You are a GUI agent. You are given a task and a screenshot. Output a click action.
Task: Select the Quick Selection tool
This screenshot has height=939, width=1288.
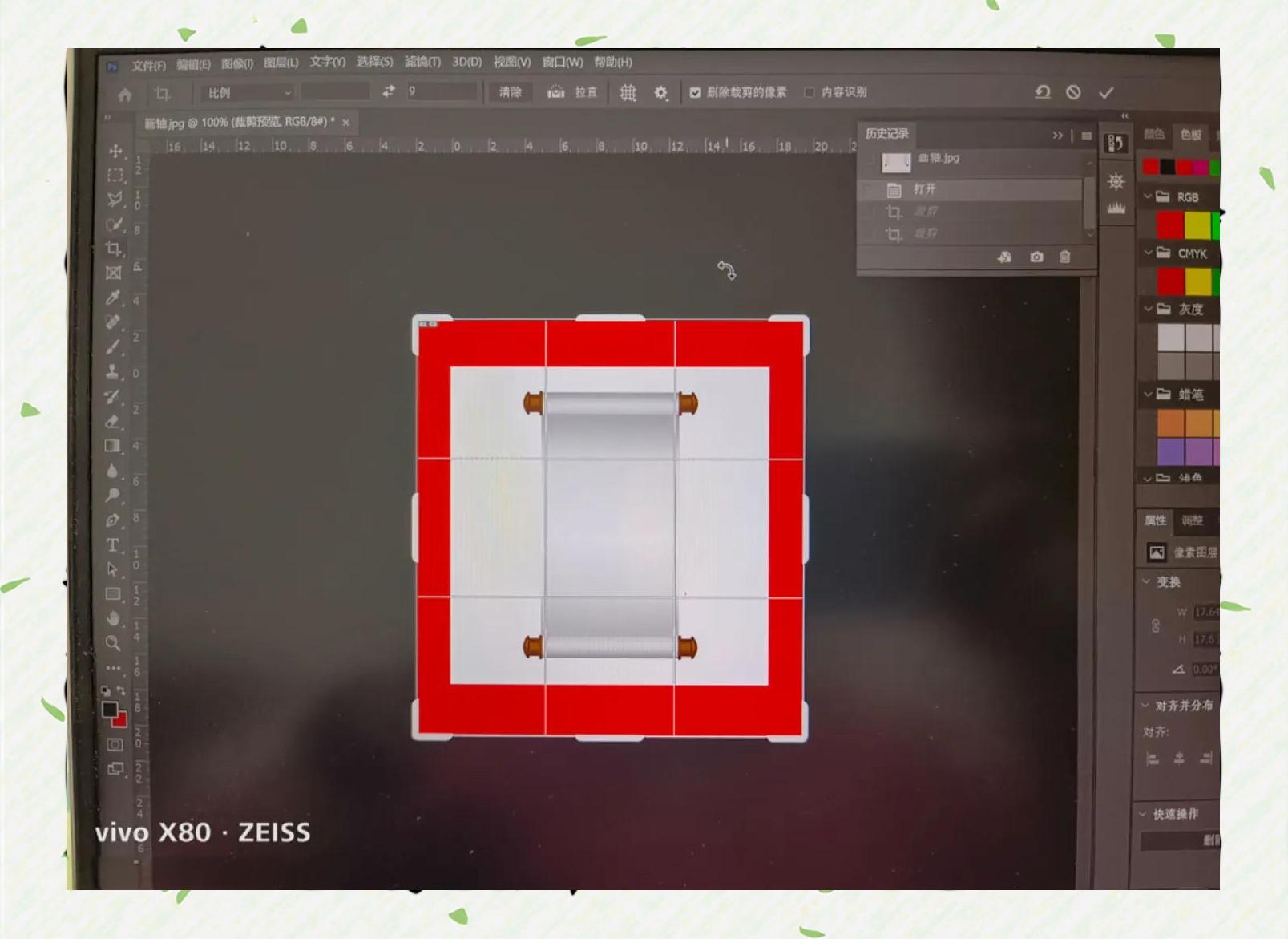click(115, 224)
